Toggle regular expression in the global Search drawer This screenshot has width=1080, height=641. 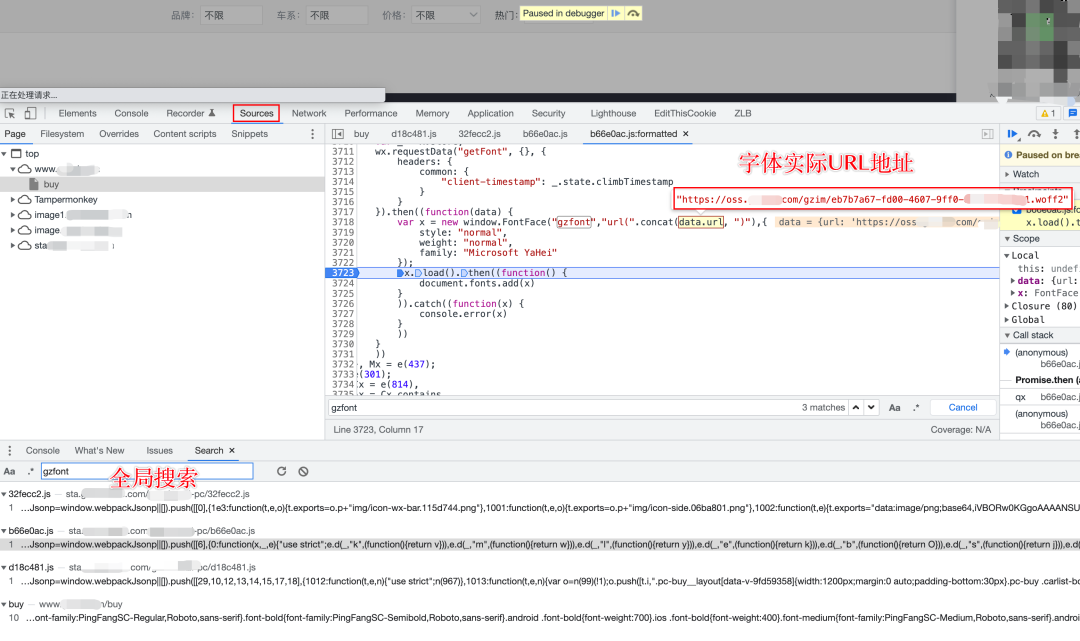coord(30,472)
